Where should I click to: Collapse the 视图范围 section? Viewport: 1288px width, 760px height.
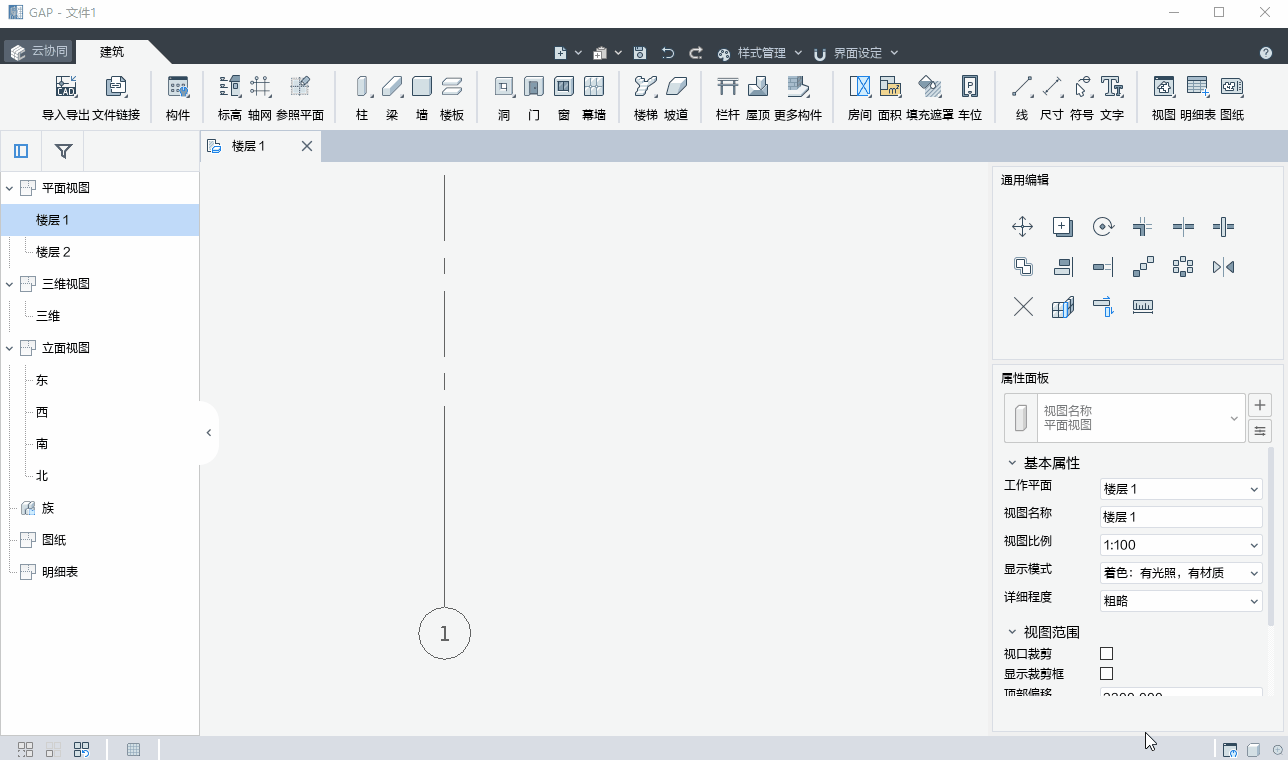point(1011,632)
